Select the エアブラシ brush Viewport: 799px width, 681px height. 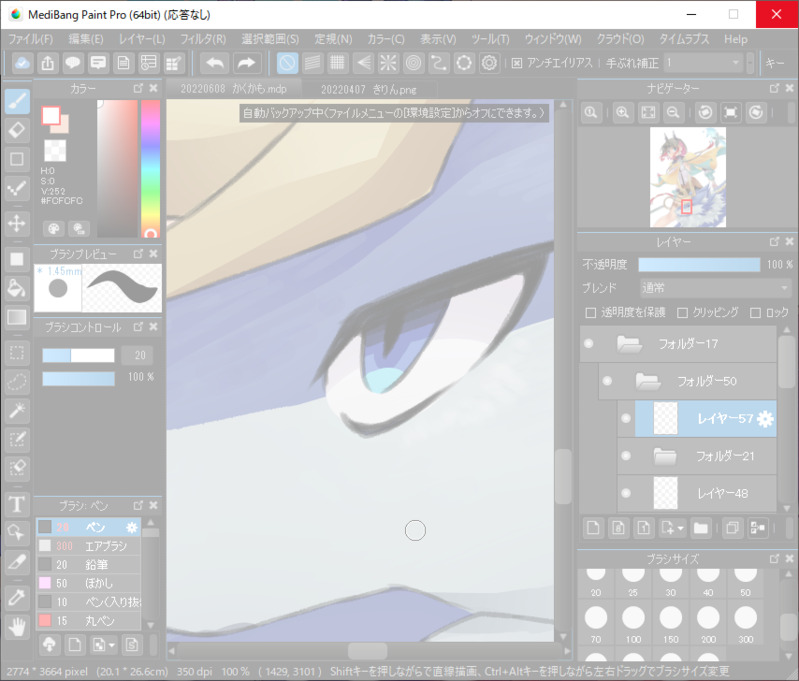tap(88, 546)
